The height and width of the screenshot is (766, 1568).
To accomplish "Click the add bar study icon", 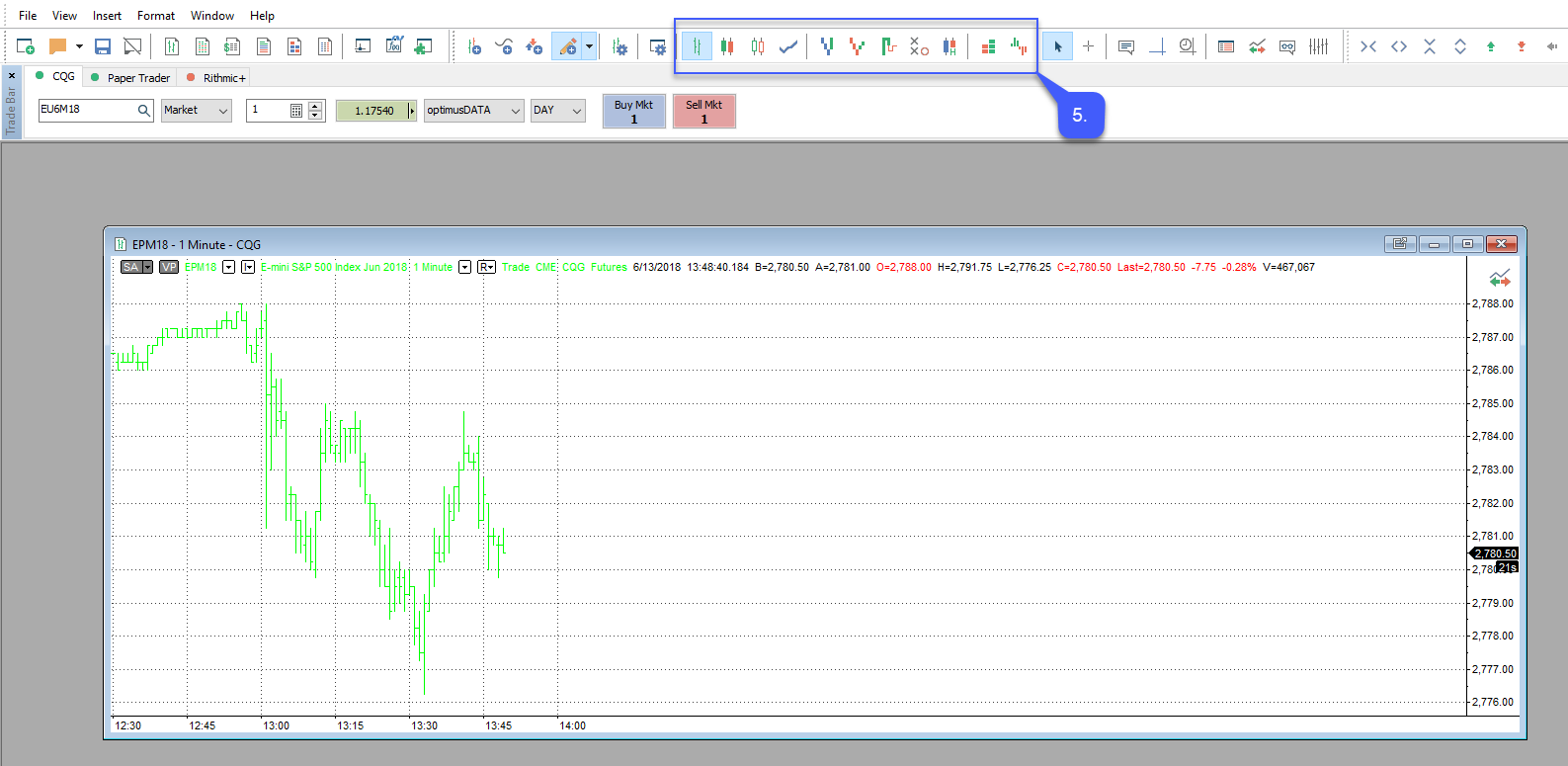I will 474,46.
